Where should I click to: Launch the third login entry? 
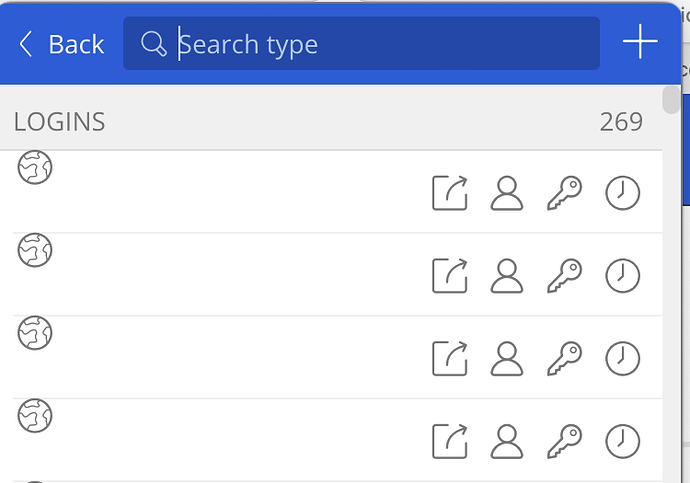tap(450, 358)
